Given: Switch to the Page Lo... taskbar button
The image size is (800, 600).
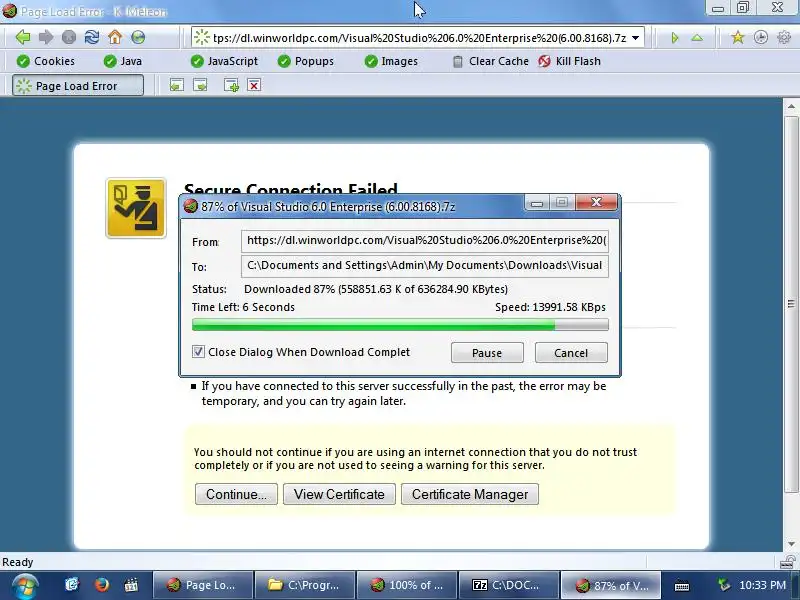Looking at the screenshot, I should pyautogui.click(x=203, y=585).
